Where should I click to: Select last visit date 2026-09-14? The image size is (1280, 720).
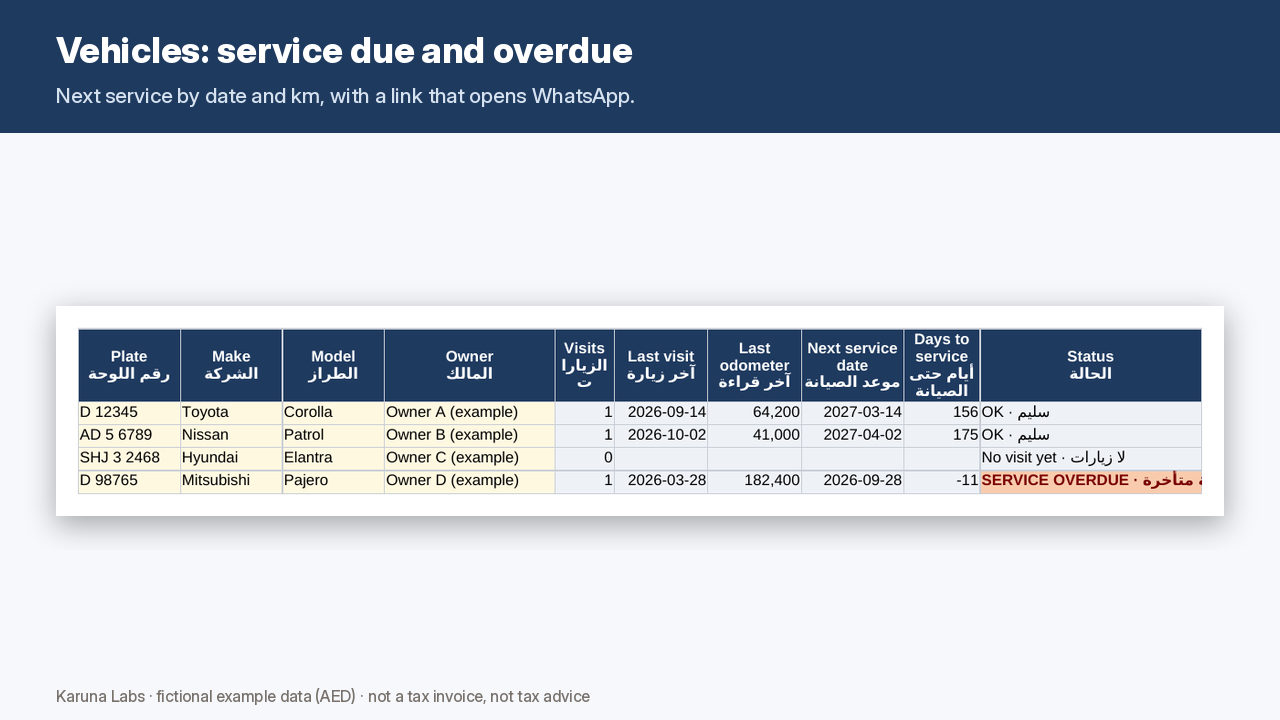coord(661,413)
